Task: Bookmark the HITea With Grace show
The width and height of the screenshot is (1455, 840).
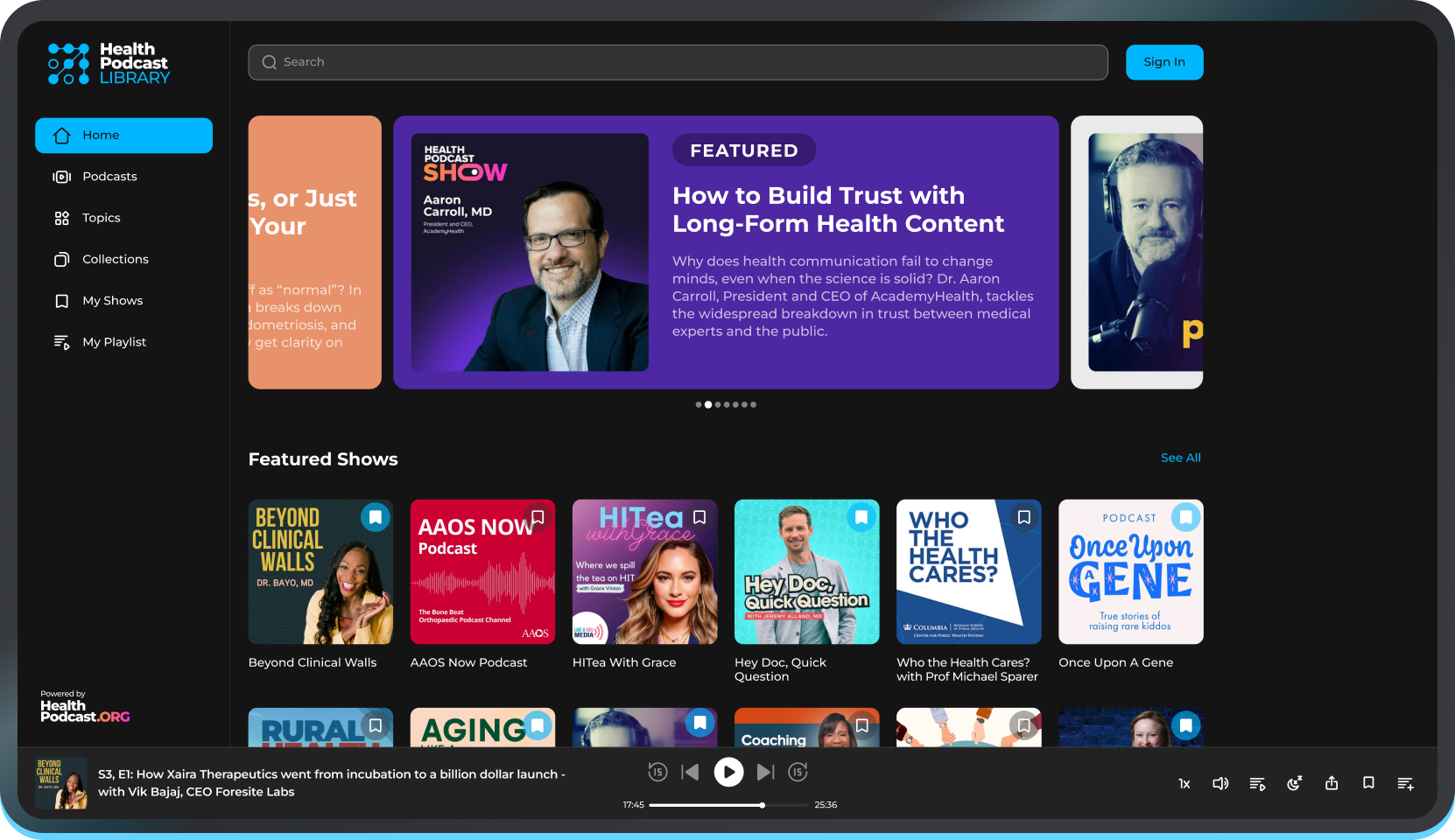Action: pos(699,517)
